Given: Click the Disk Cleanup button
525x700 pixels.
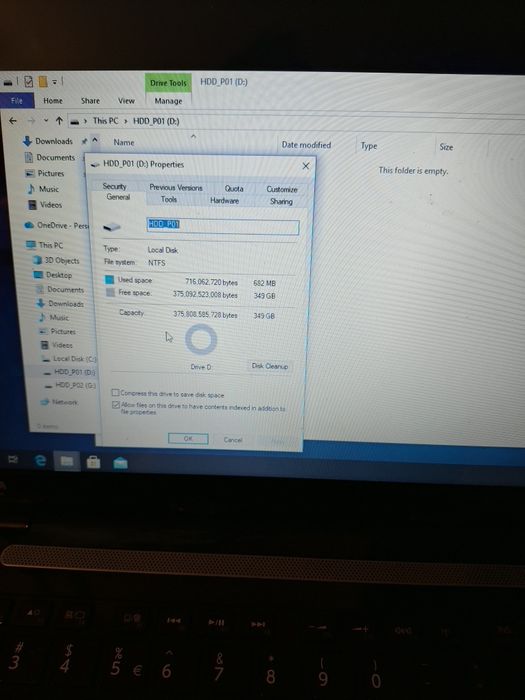Looking at the screenshot, I should (x=270, y=366).
